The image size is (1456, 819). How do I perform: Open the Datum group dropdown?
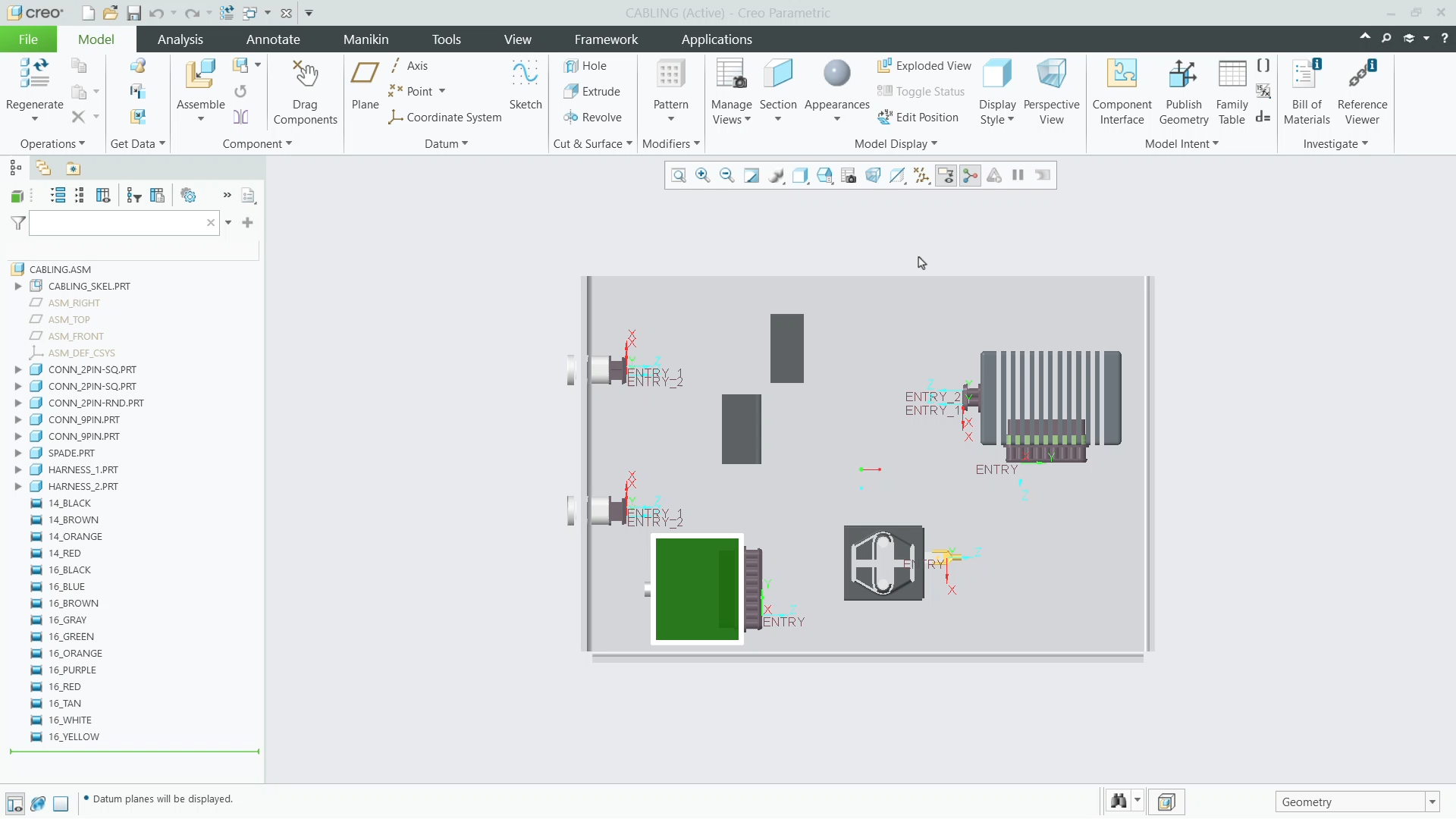point(446,144)
